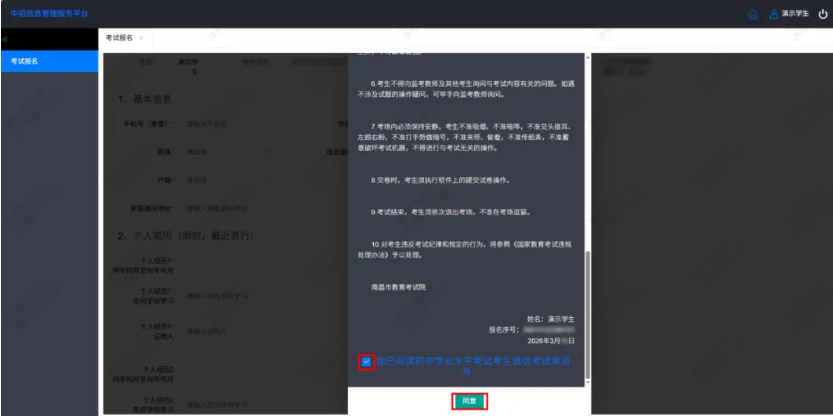Click the 中招信息管理服务平台 platform title
Viewport: 833px width, 416px height.
coord(49,14)
